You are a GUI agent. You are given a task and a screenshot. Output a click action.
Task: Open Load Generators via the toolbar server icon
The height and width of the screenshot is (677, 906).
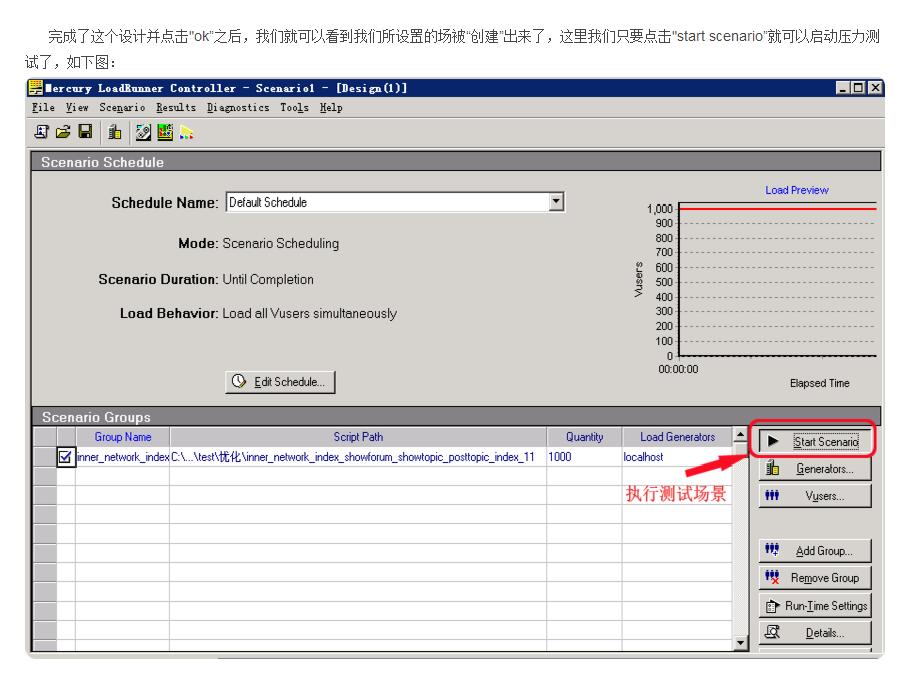coord(114,132)
